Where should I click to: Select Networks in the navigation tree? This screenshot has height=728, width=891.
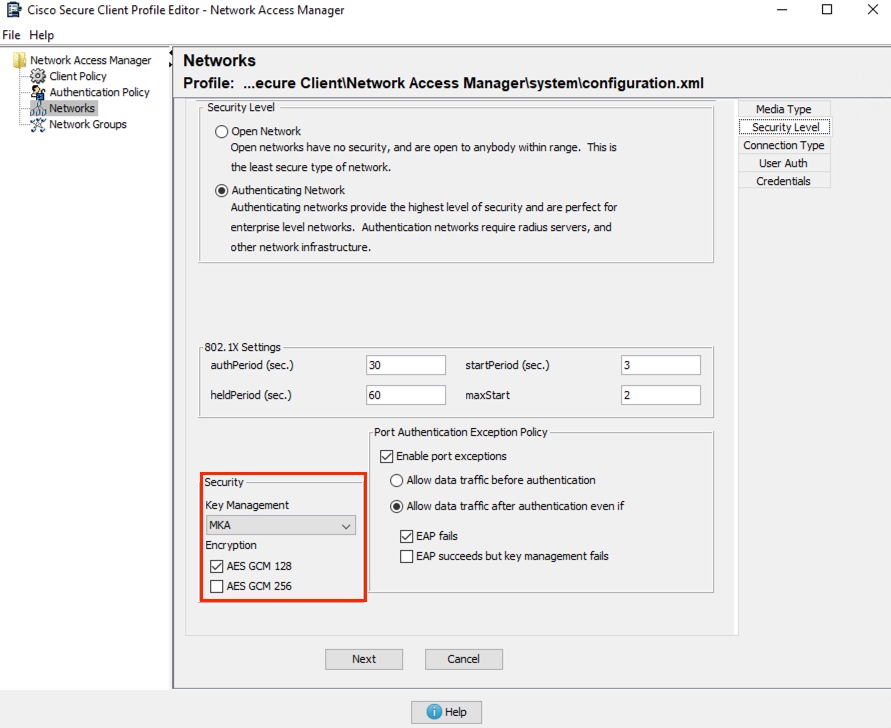pos(72,108)
